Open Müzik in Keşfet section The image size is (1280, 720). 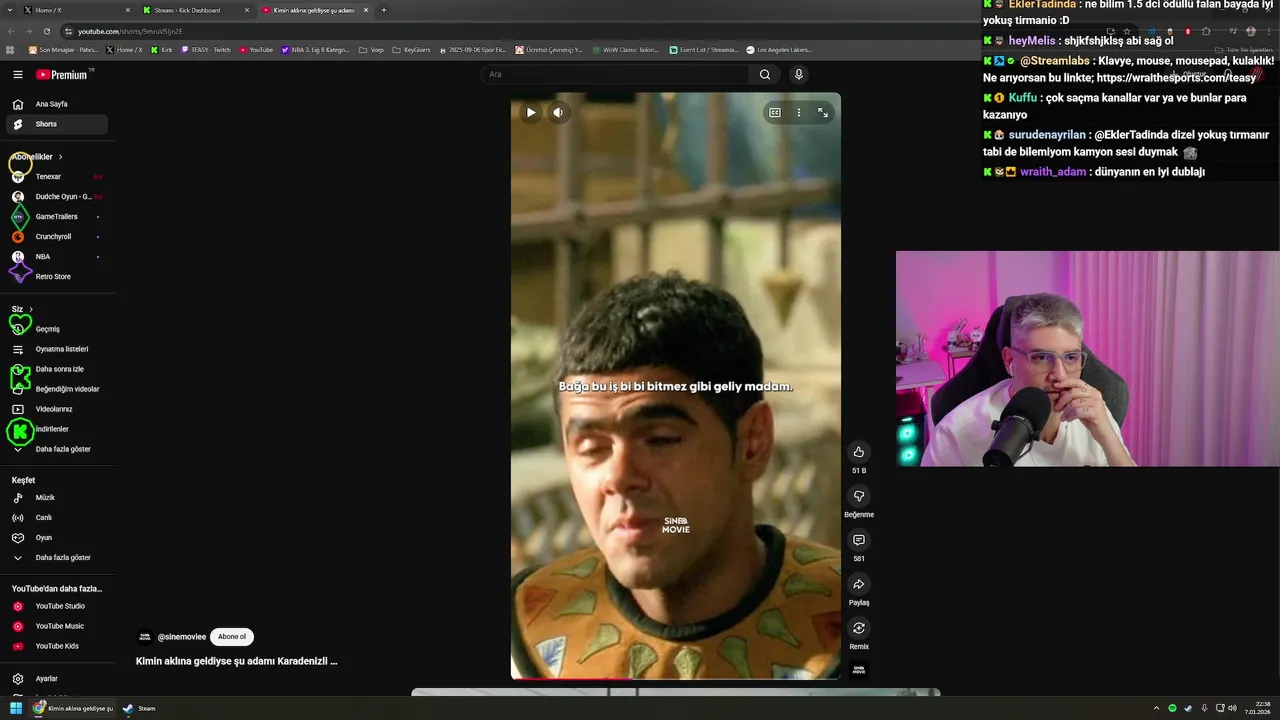point(56,498)
